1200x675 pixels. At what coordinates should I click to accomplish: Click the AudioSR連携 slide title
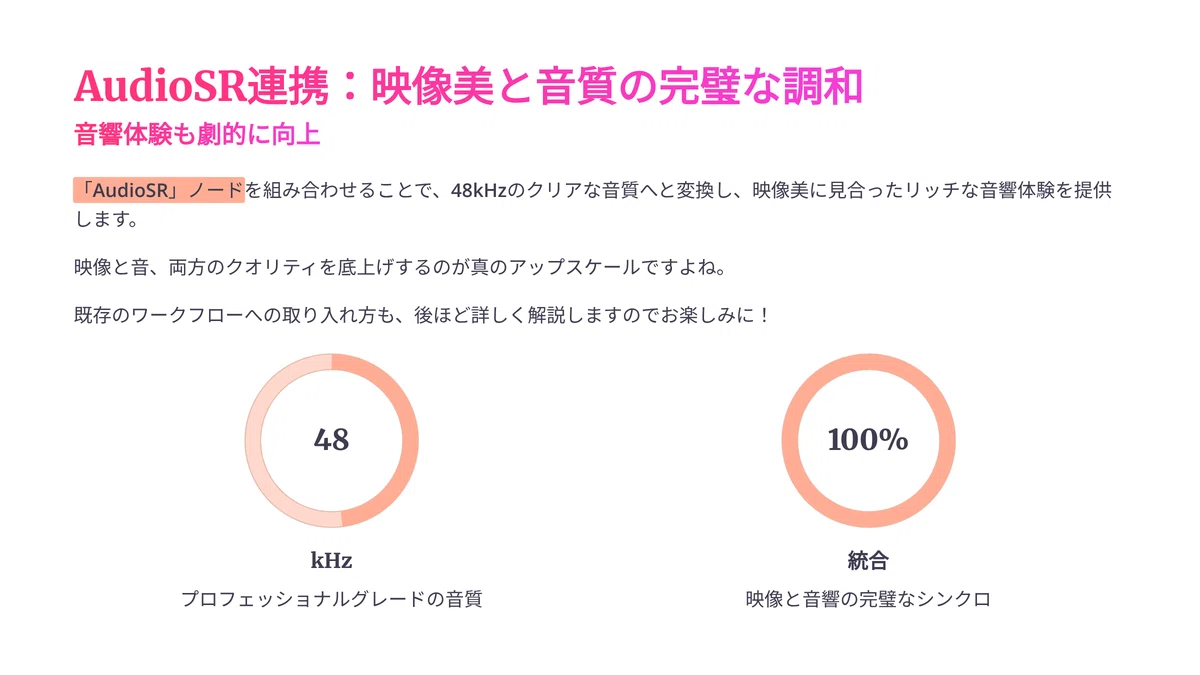[x=468, y=88]
